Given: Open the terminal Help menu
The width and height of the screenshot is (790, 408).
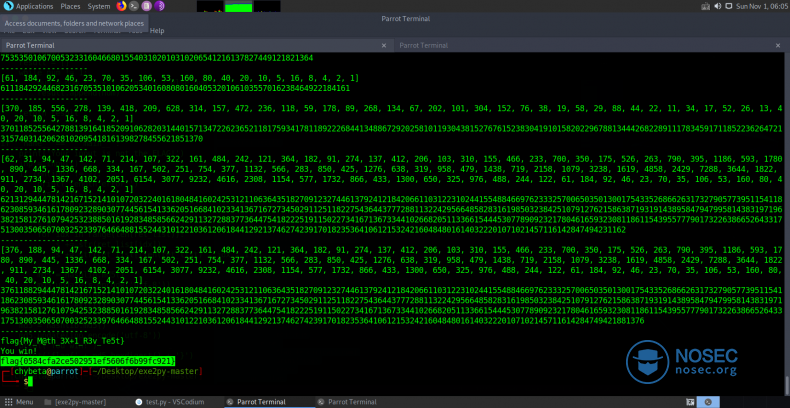Looking at the screenshot, I should pos(156,31).
